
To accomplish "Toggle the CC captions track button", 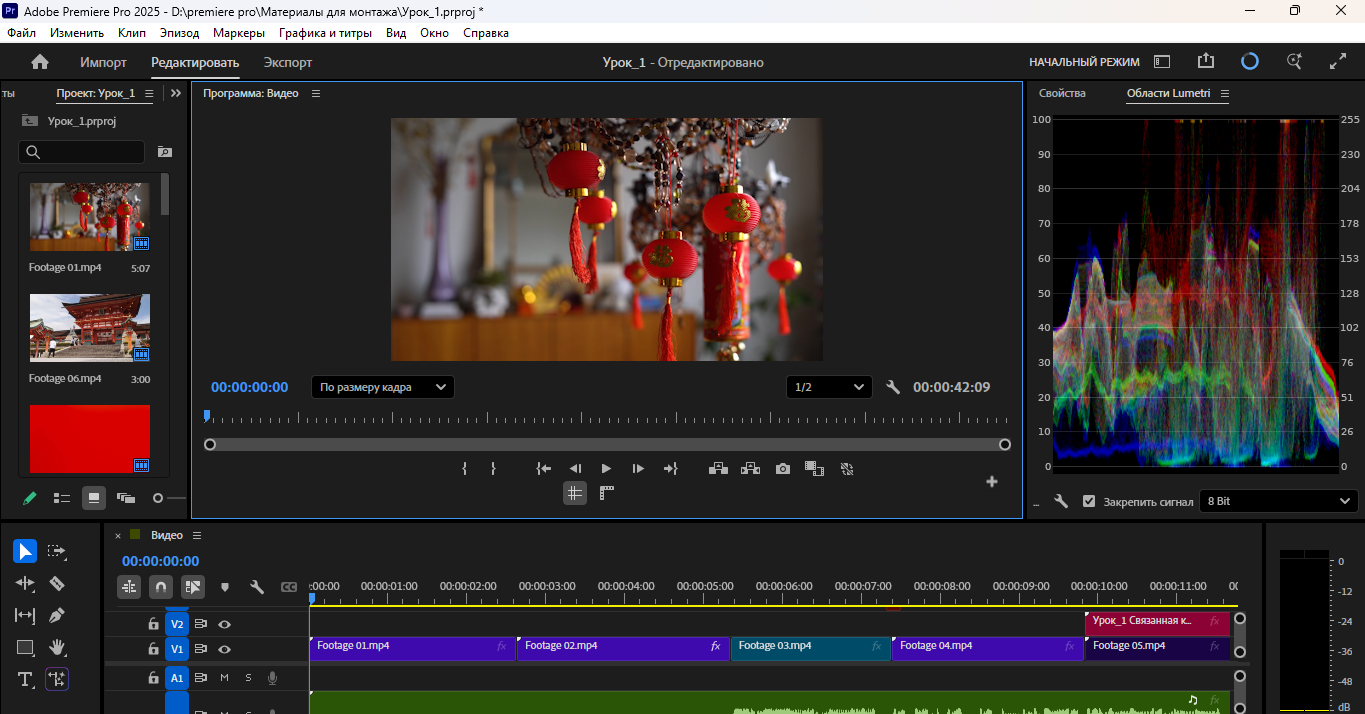I will (x=289, y=587).
